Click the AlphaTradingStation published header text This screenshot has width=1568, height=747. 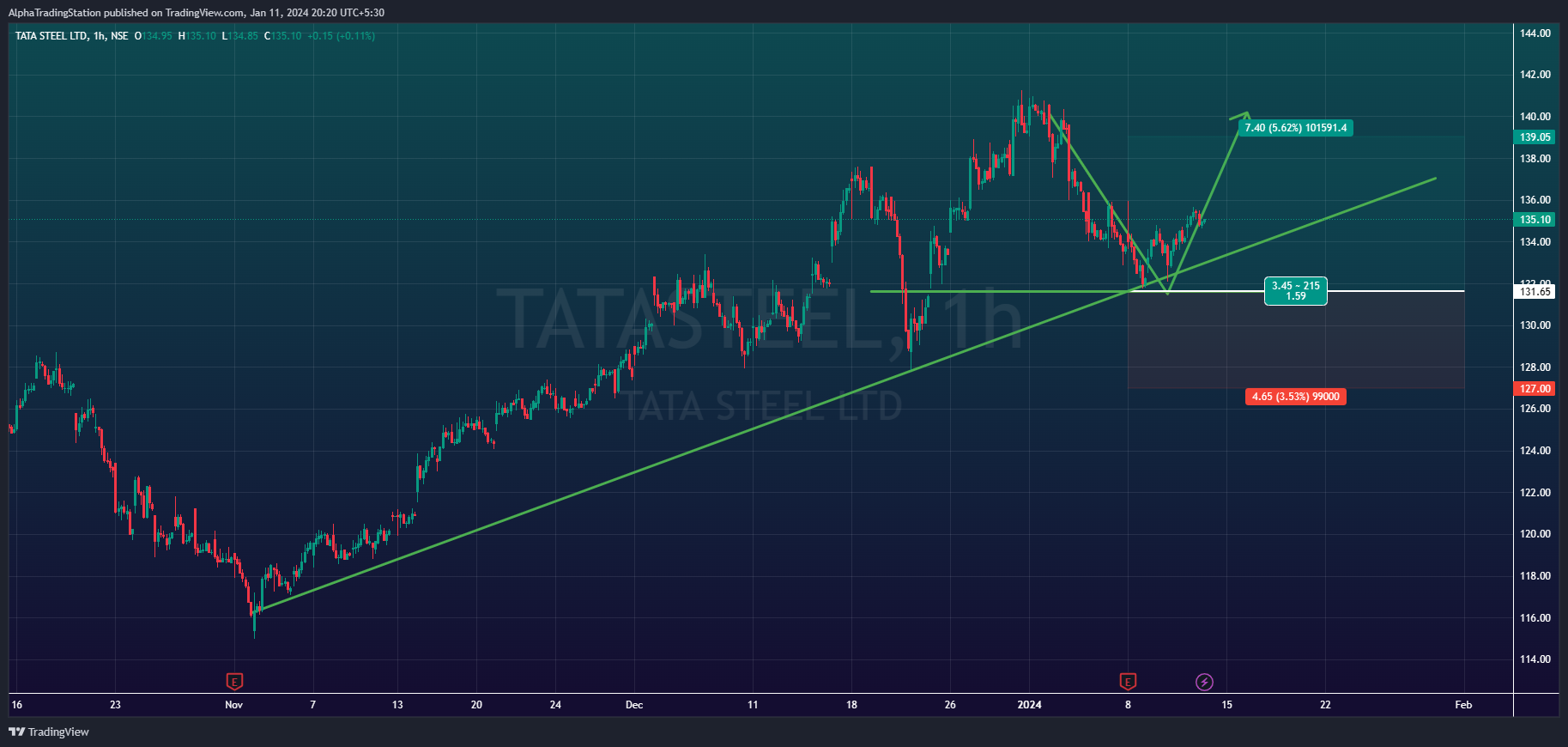tap(197, 13)
